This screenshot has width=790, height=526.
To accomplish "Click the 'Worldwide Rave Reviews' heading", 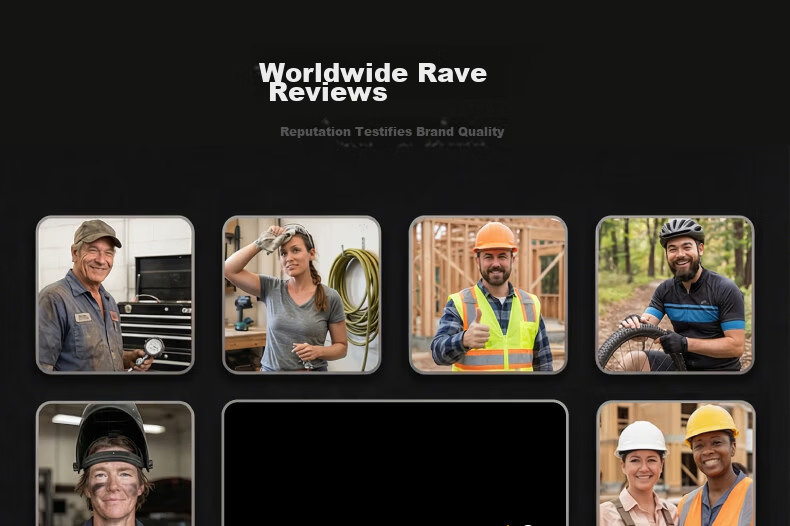I will click(373, 82).
